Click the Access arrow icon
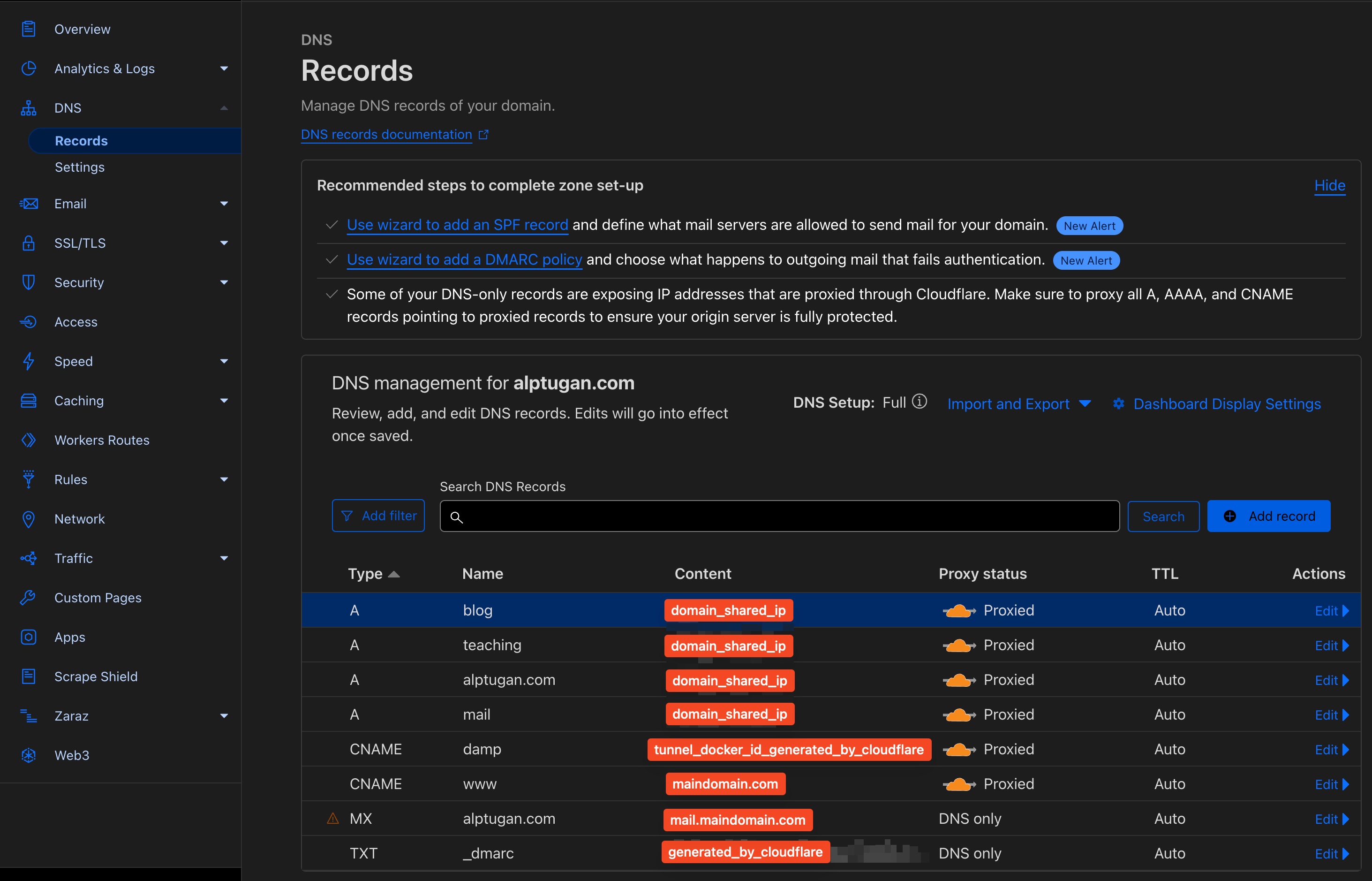 (29, 322)
